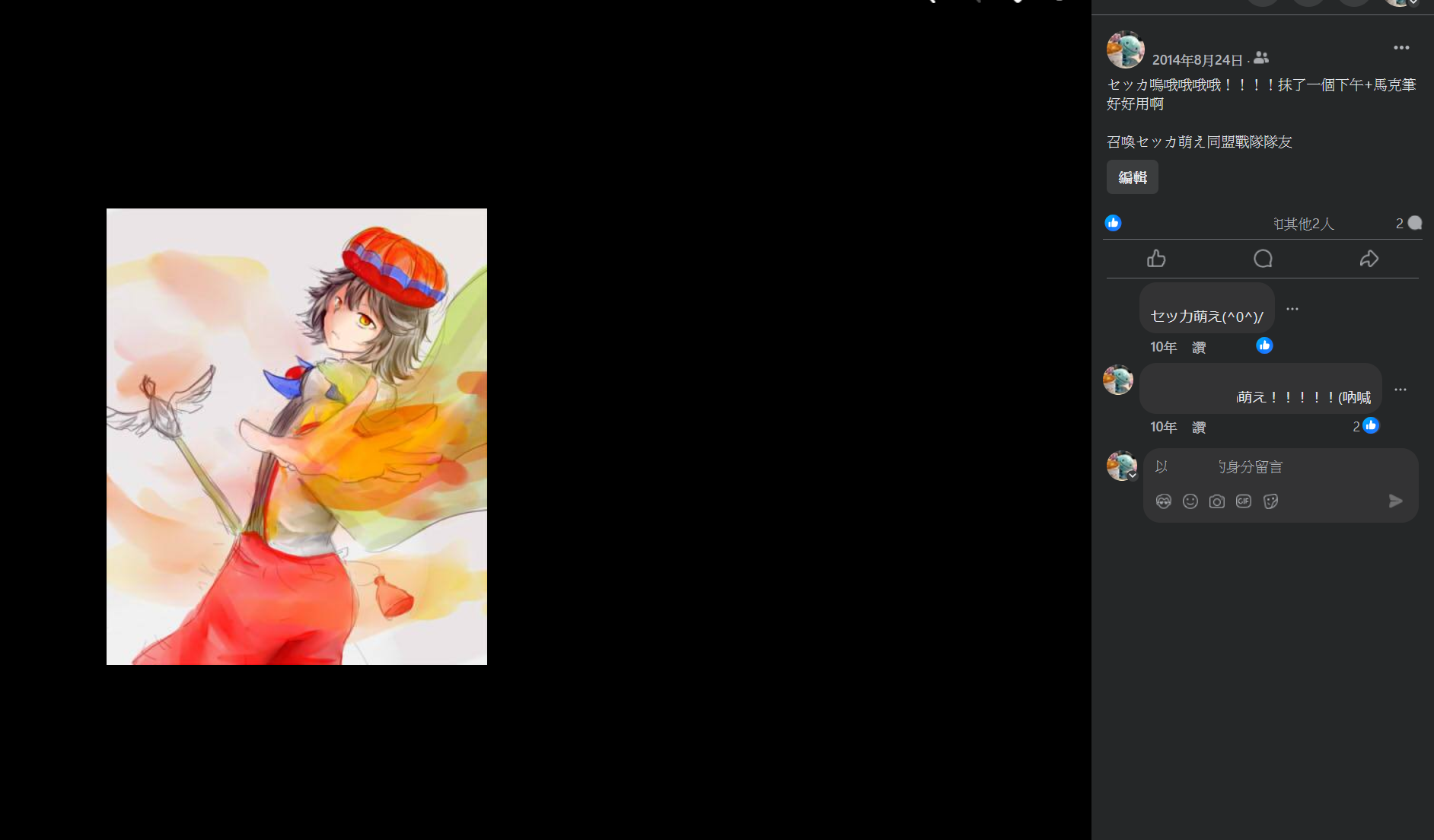Like the post with thumbs-up button
This screenshot has height=840, width=1434.
pyautogui.click(x=1156, y=259)
